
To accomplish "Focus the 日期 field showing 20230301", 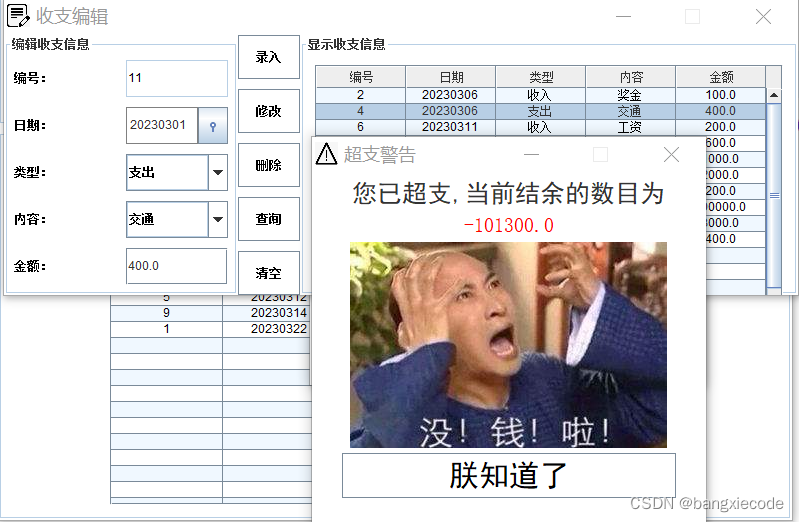I will (x=162, y=125).
